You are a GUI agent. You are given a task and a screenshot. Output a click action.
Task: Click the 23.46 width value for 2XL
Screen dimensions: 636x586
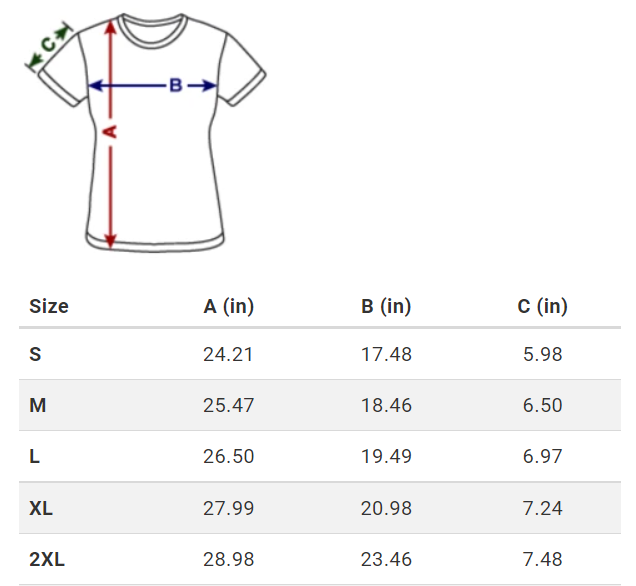click(x=386, y=560)
